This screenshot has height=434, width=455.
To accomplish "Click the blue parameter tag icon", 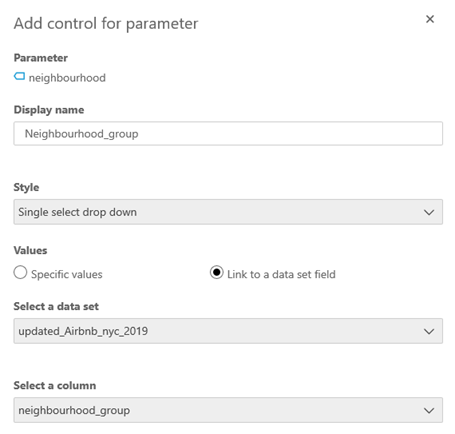I will [x=19, y=76].
